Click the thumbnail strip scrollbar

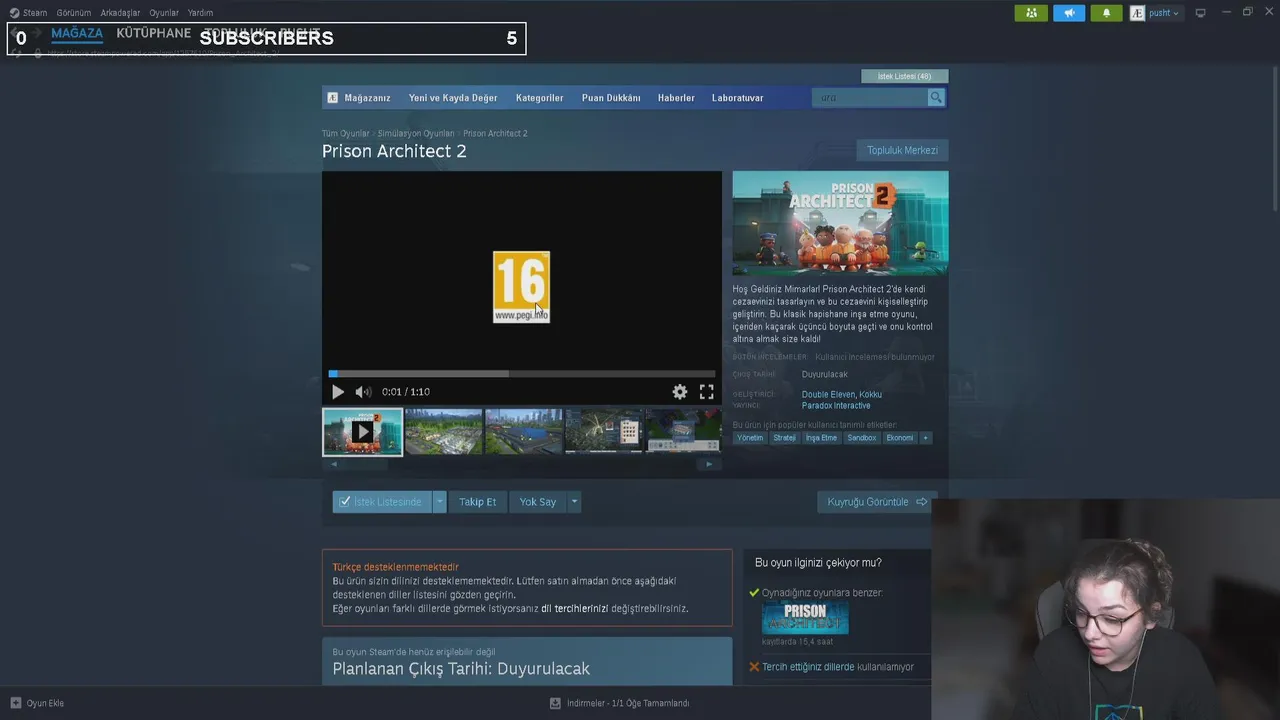(521, 464)
